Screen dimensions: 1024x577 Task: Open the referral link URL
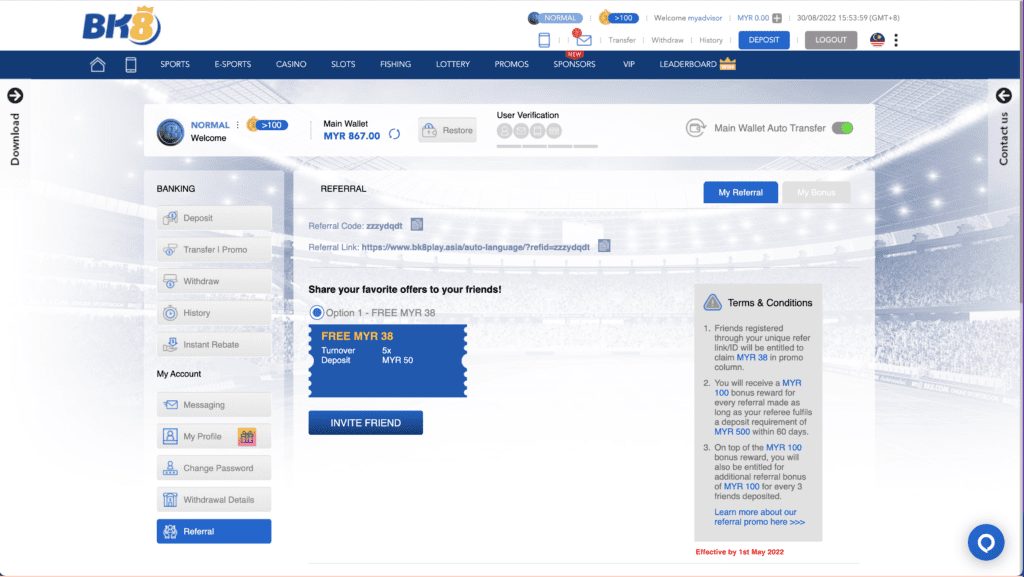[x=475, y=247]
